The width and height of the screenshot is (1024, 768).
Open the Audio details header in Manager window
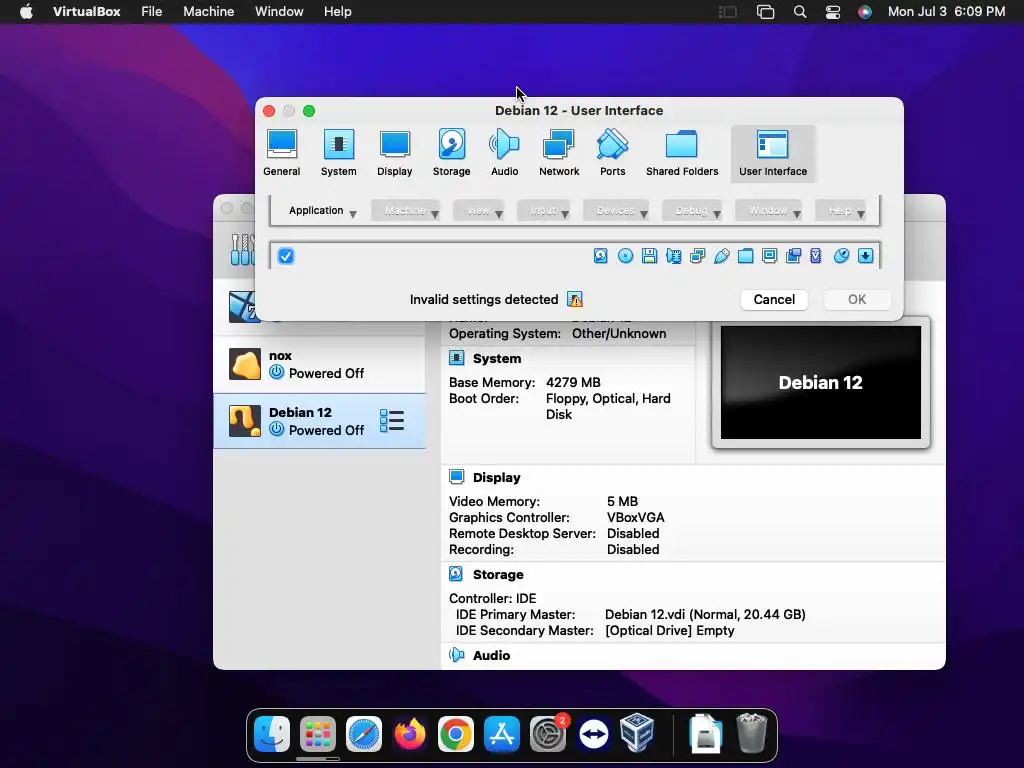(491, 656)
